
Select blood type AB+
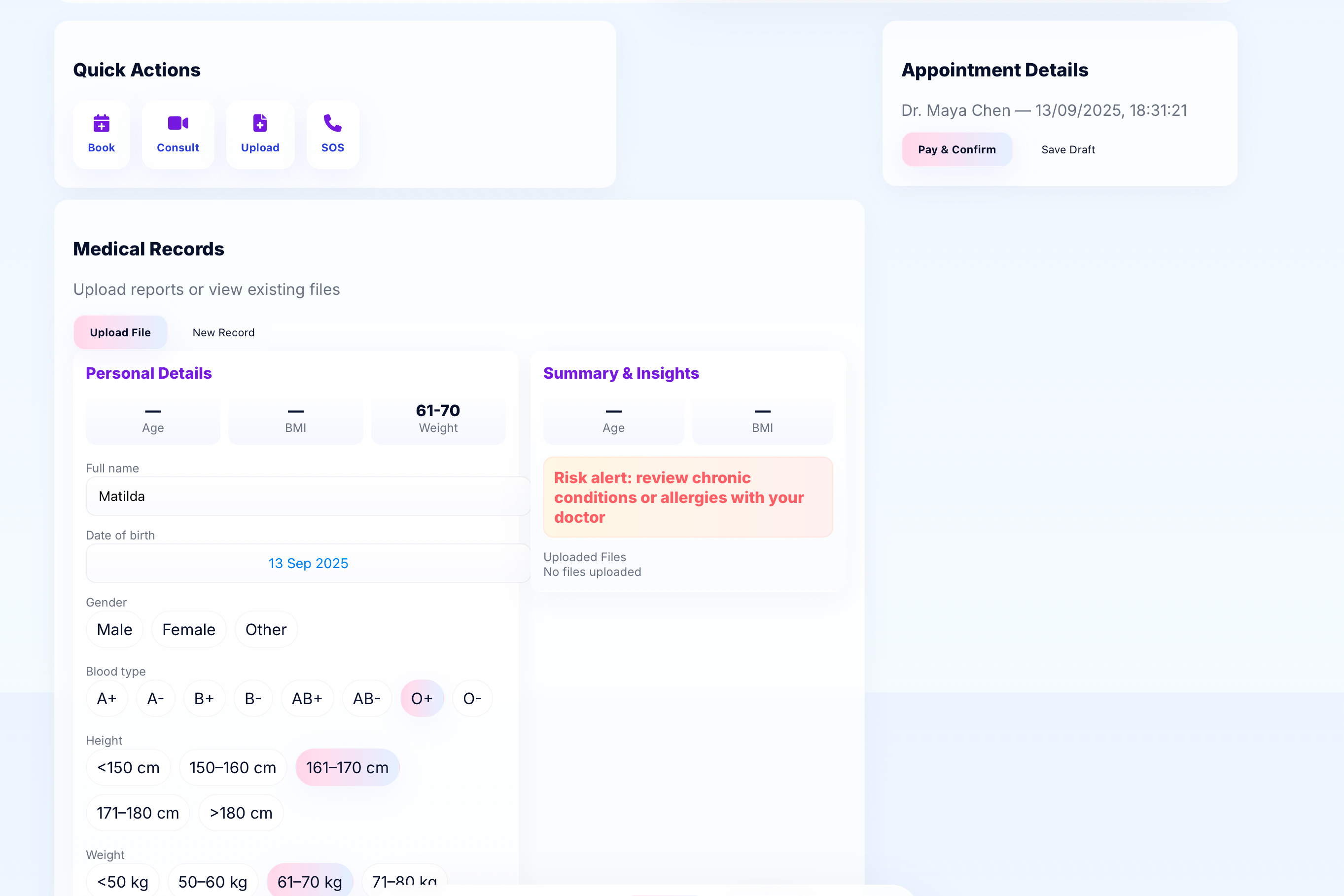pos(307,698)
